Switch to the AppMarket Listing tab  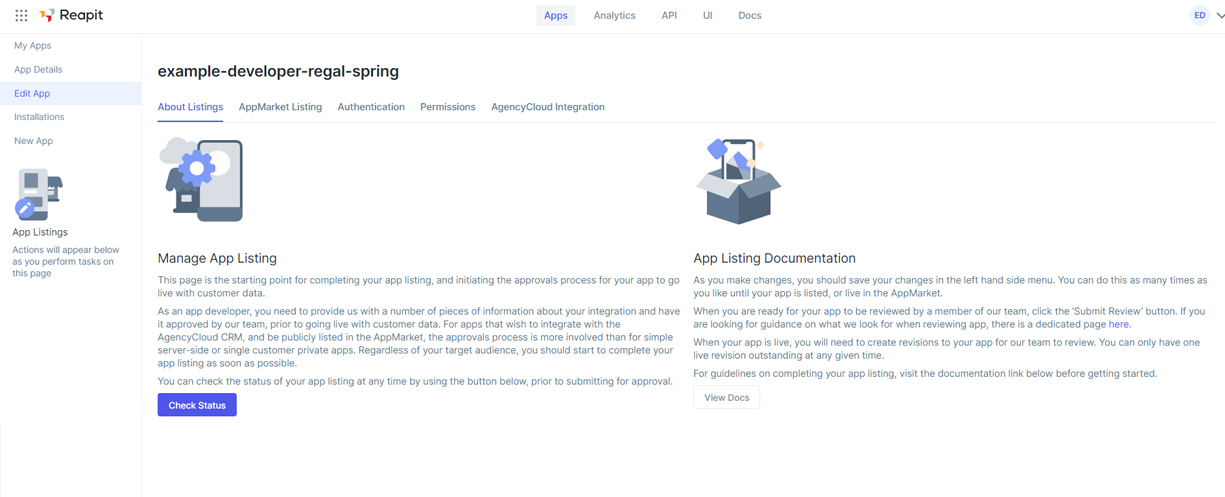pyautogui.click(x=280, y=107)
